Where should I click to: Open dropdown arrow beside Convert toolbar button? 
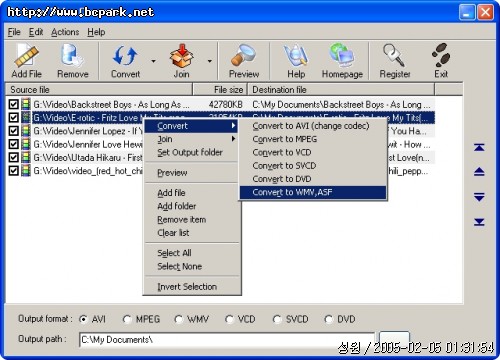coord(153,61)
